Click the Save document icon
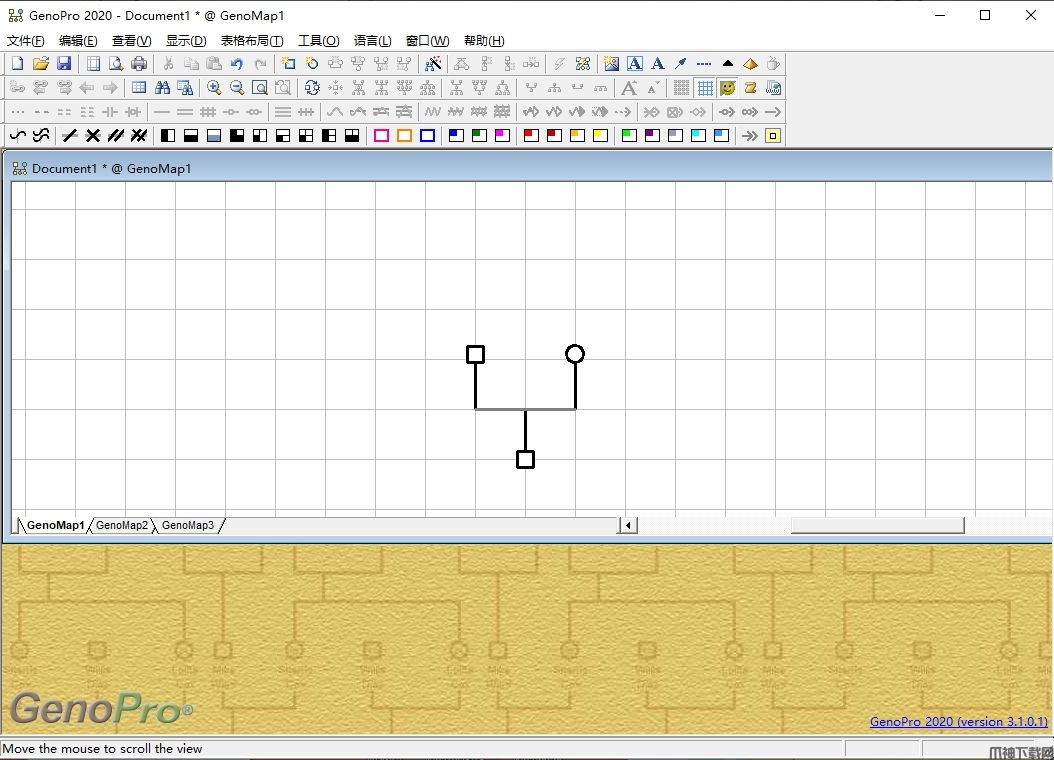 (x=64, y=64)
